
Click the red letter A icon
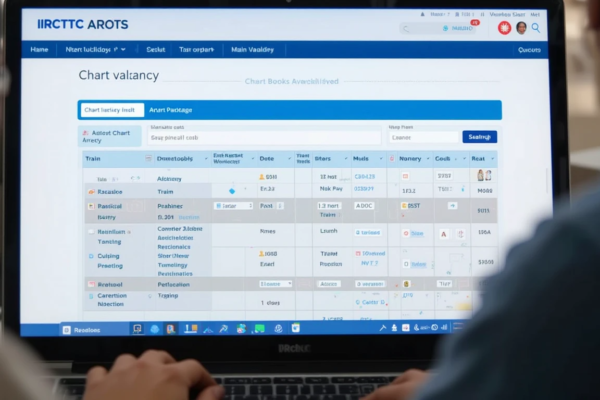coord(443,234)
